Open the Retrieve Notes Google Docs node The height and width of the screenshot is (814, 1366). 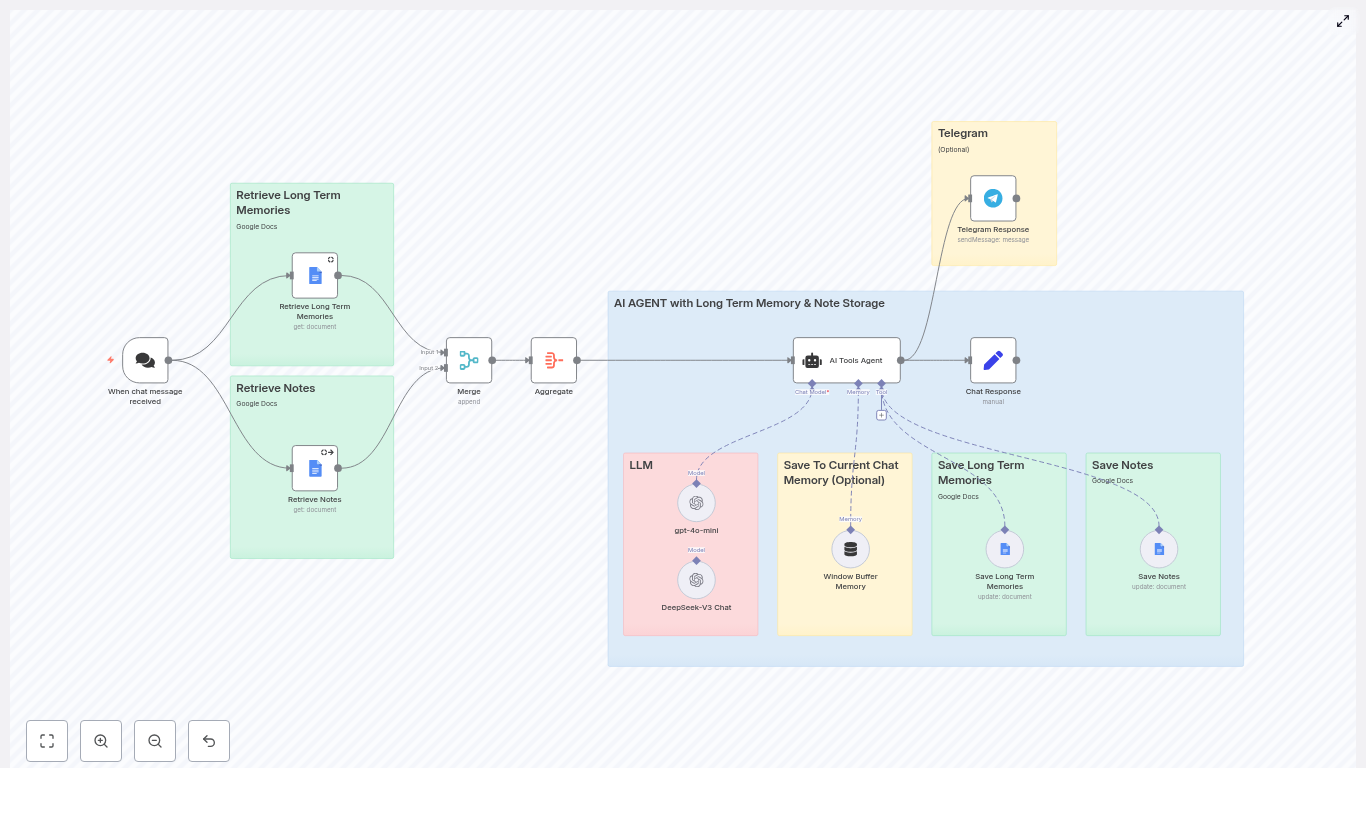coord(315,468)
